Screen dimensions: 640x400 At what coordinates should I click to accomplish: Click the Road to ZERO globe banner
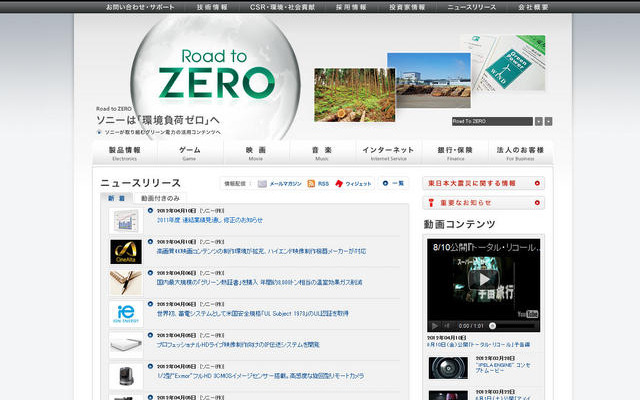point(216,80)
